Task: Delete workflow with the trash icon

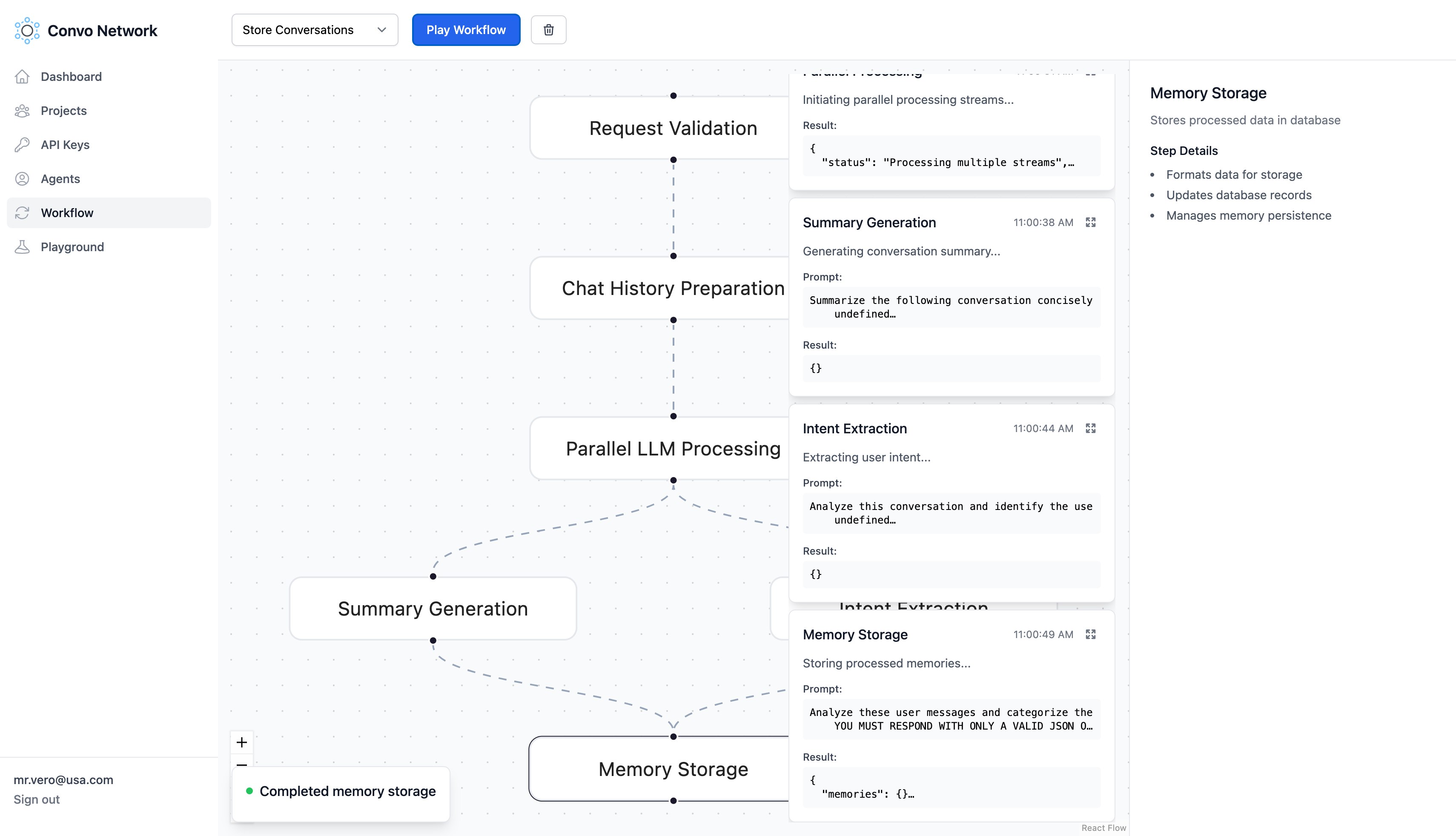Action: click(x=548, y=30)
